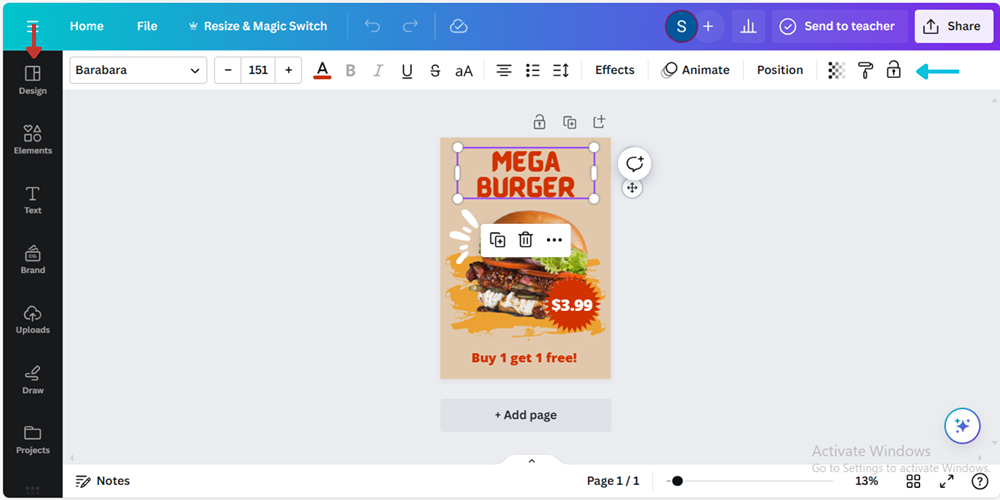Select the Draw tool
The image size is (1000, 500).
click(x=33, y=379)
